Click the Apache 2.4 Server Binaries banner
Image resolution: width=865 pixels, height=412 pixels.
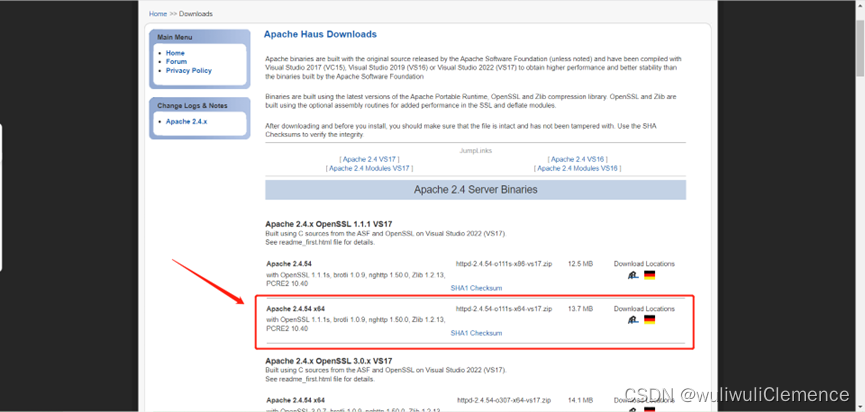[476, 190]
